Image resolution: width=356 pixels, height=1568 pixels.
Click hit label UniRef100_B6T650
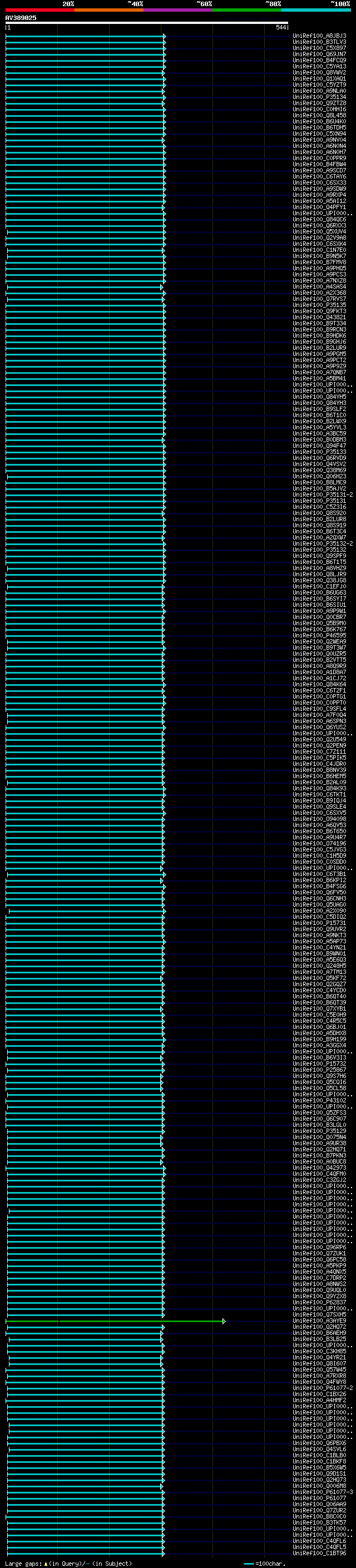tap(319, 832)
